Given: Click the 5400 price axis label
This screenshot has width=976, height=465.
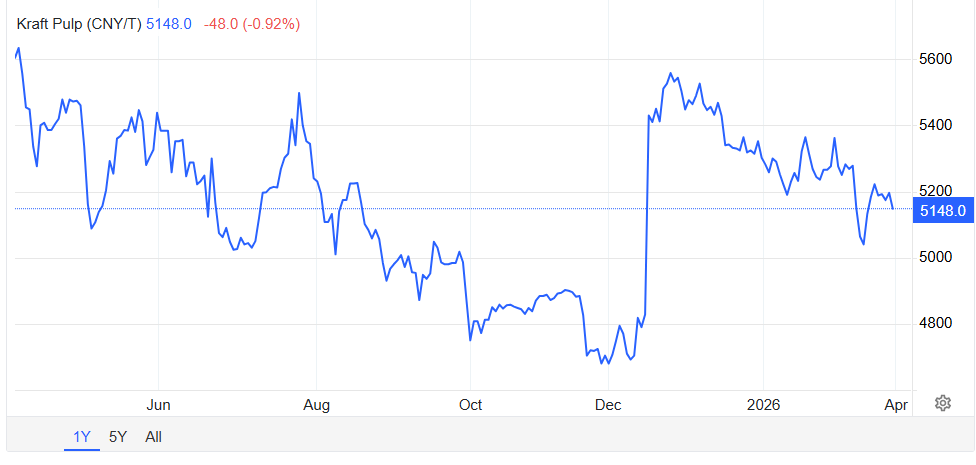Looking at the screenshot, I should click(936, 125).
